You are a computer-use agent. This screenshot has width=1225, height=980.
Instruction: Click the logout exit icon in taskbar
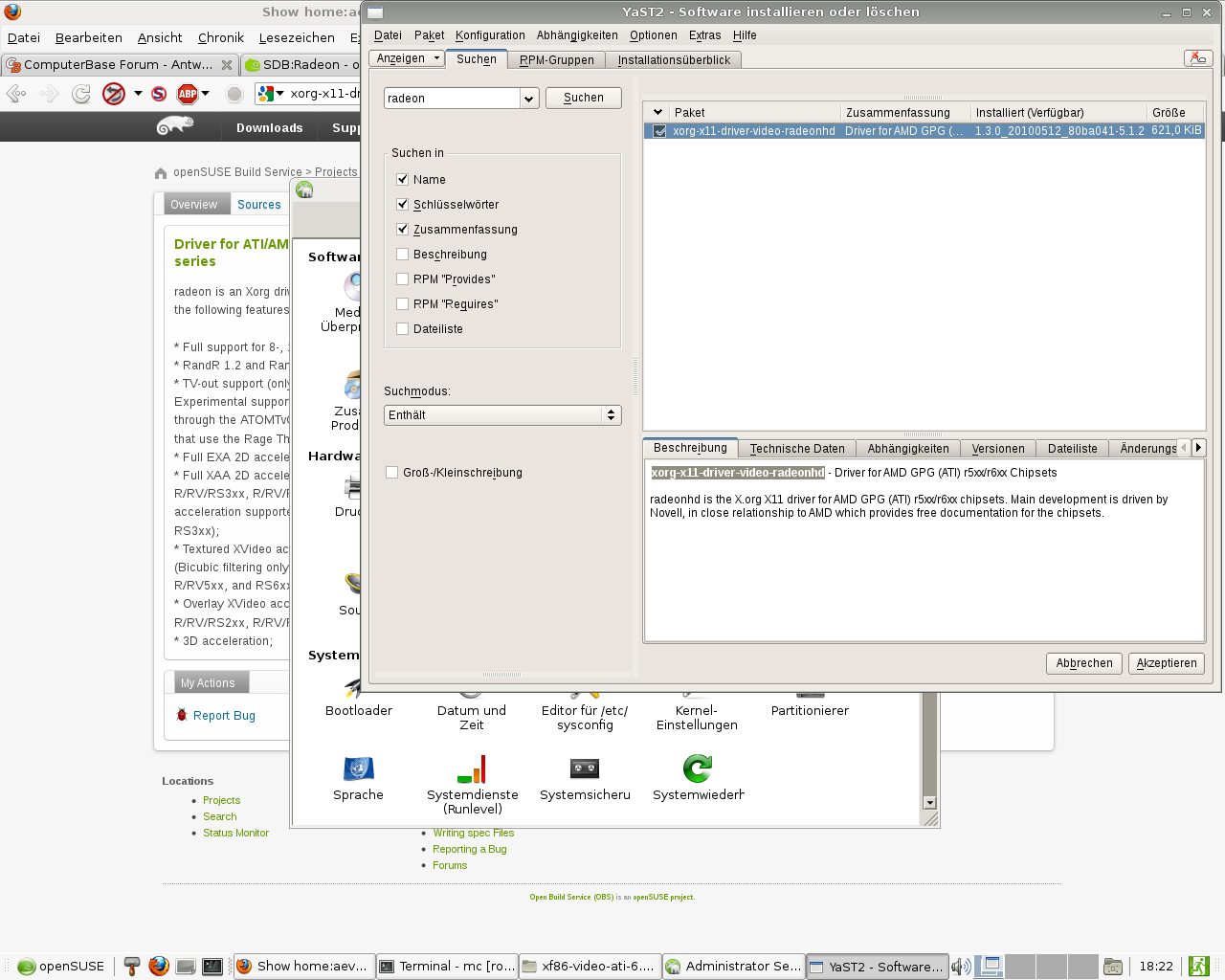(1198, 967)
